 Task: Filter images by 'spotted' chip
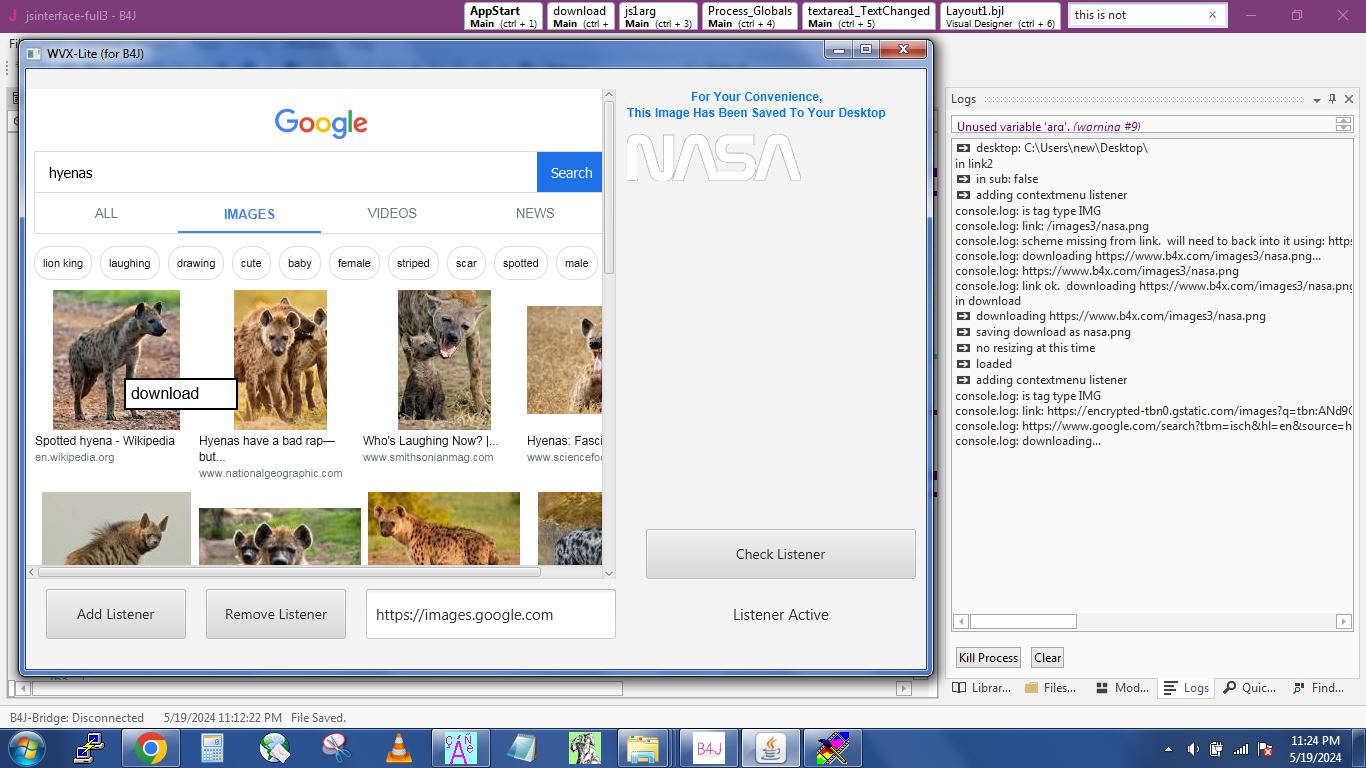pyautogui.click(x=521, y=263)
